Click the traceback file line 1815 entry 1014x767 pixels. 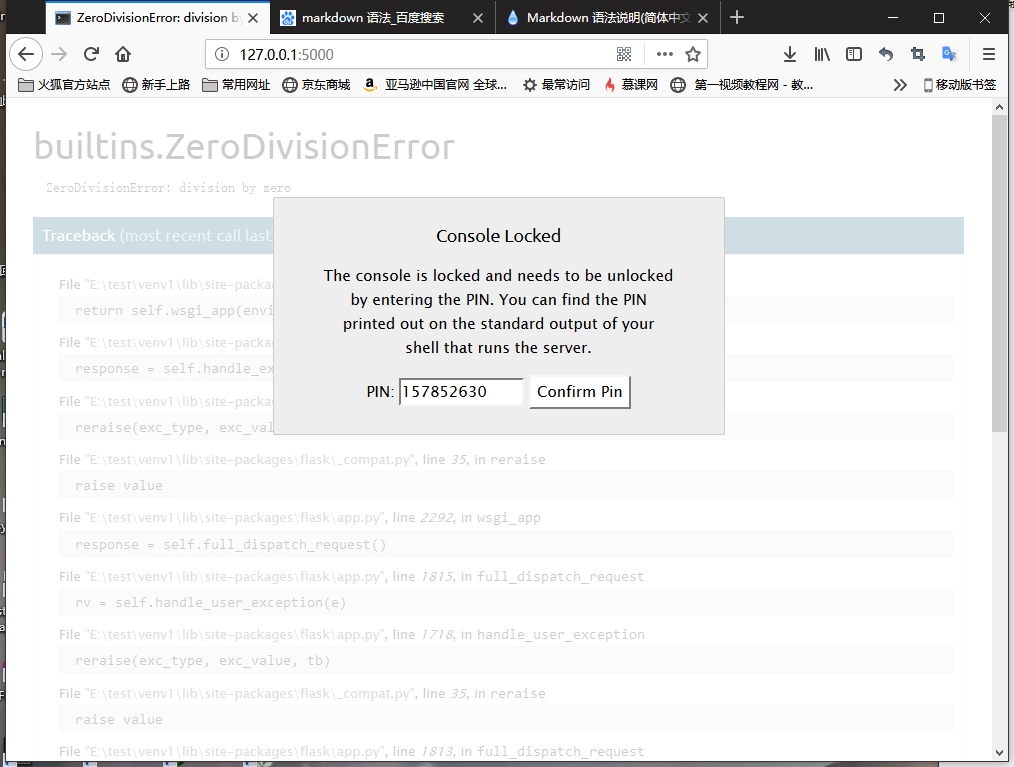[351, 576]
